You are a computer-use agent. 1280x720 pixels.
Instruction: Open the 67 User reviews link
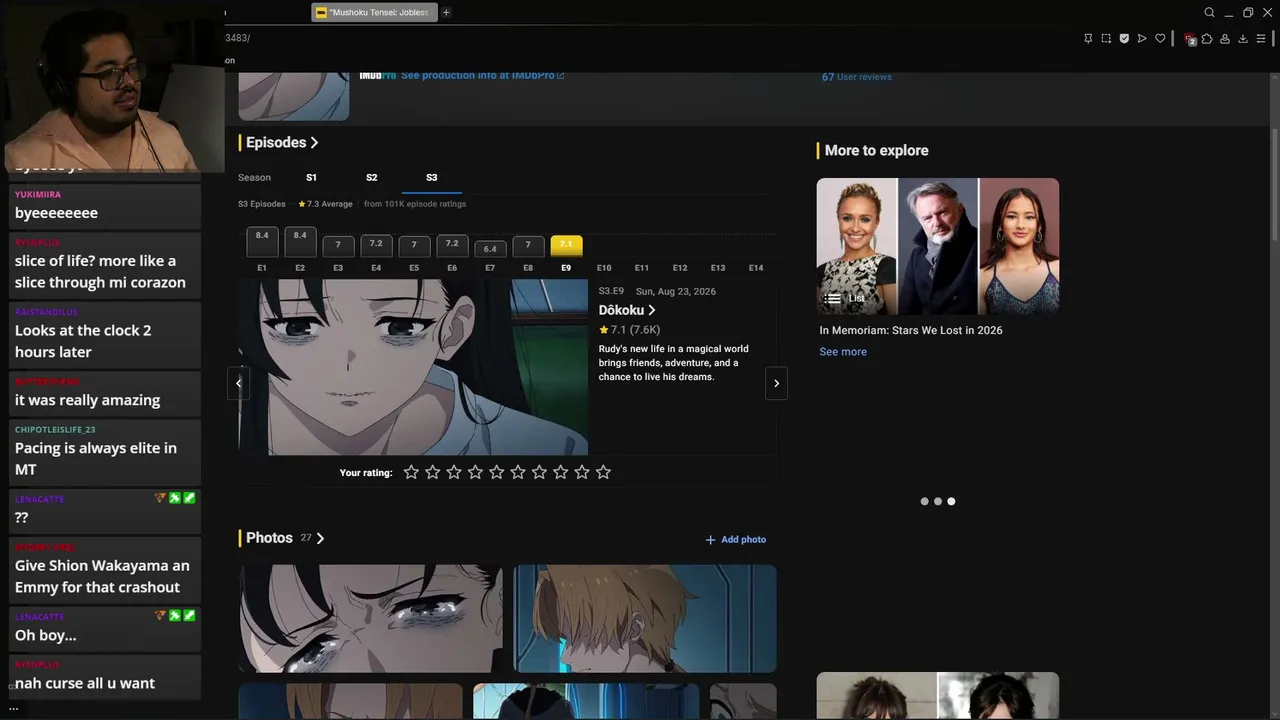(857, 77)
